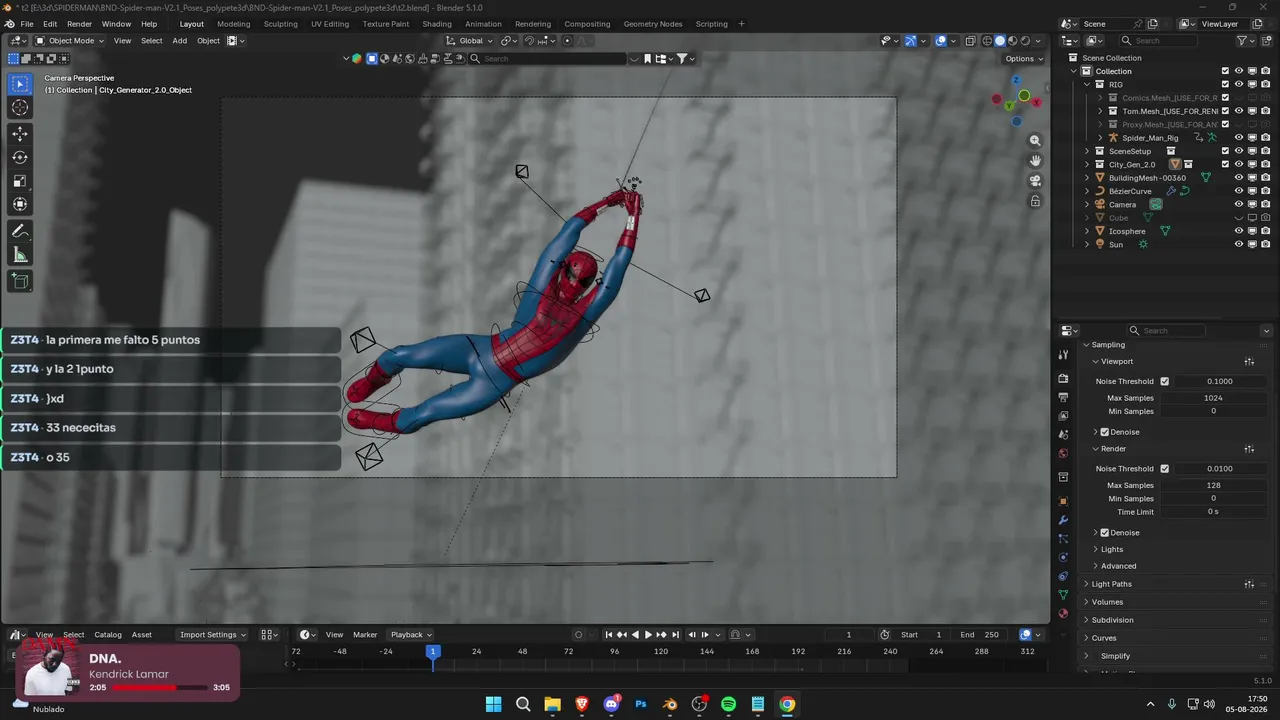
Task: Select the Transform tool
Action: tap(20, 205)
